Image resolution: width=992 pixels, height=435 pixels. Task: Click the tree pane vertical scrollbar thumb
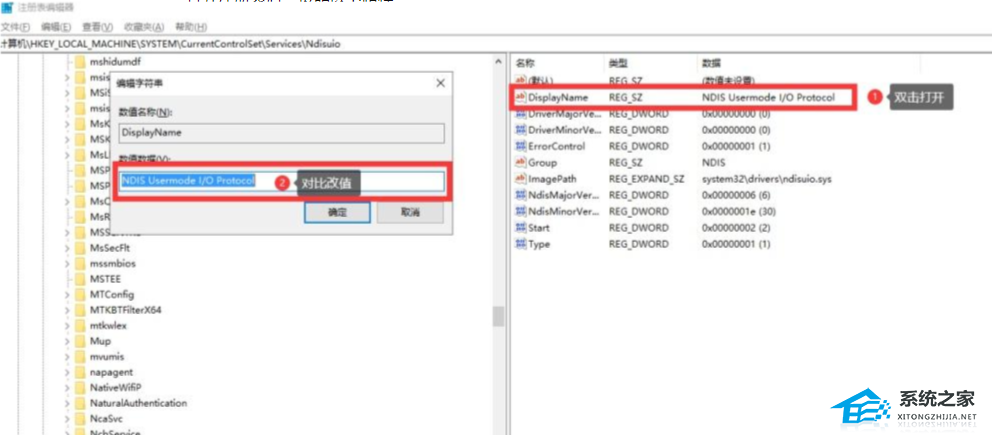(499, 316)
